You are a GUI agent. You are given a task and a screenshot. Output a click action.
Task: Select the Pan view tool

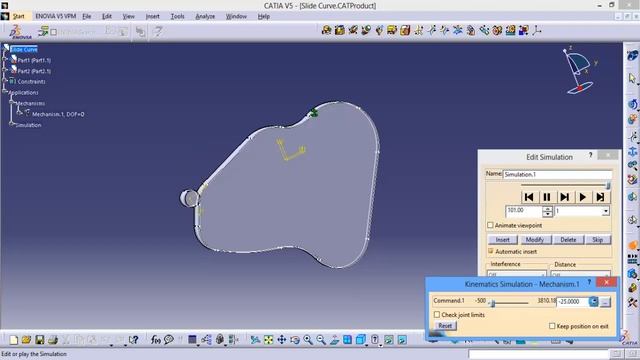coord(282,340)
